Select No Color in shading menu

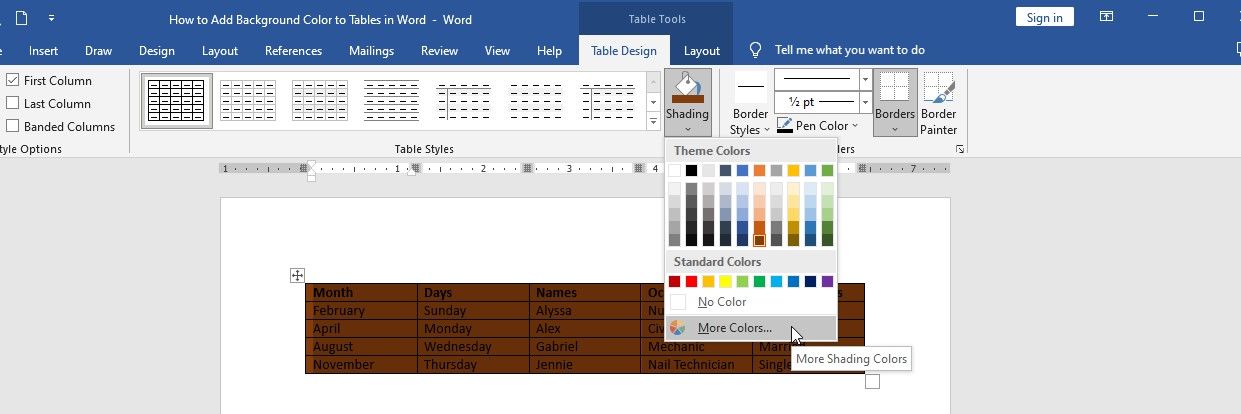(x=751, y=302)
